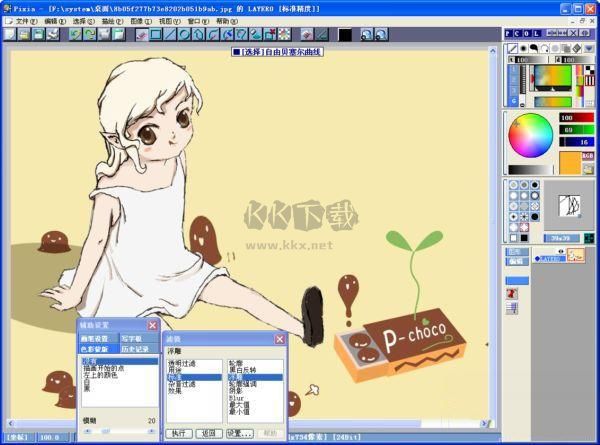Open the 图像 (Image) menu
Image resolution: width=600 pixels, height=445 pixels.
point(136,20)
